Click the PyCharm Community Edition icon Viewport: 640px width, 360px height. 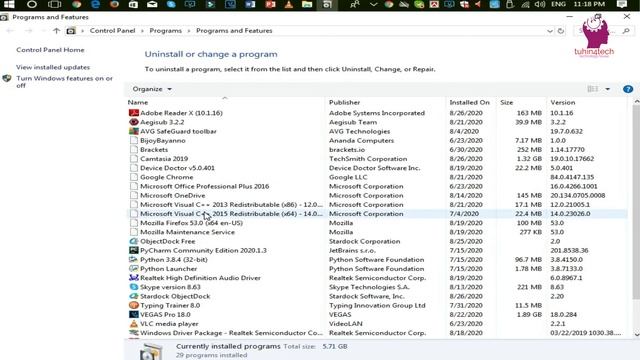pos(133,250)
